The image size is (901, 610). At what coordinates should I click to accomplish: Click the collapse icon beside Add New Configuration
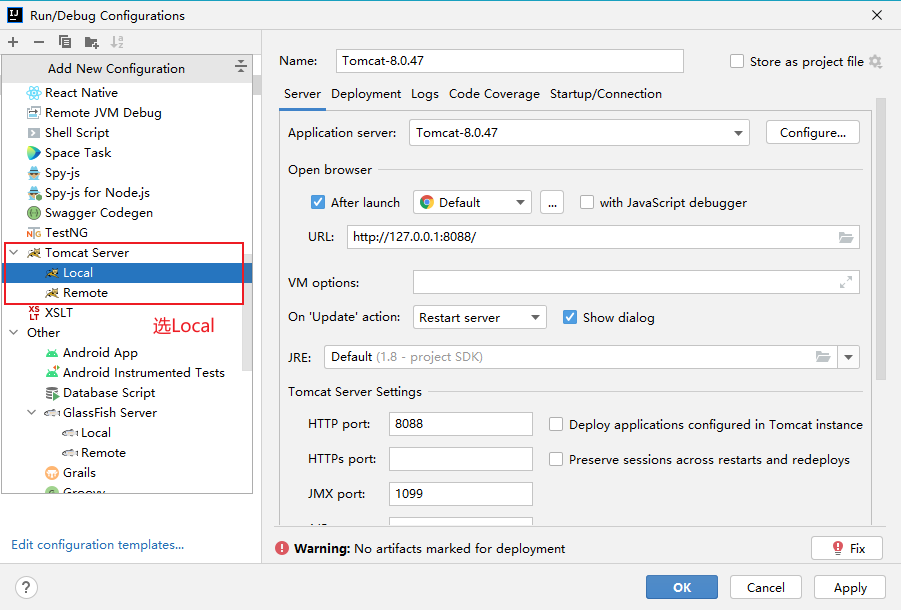(241, 66)
